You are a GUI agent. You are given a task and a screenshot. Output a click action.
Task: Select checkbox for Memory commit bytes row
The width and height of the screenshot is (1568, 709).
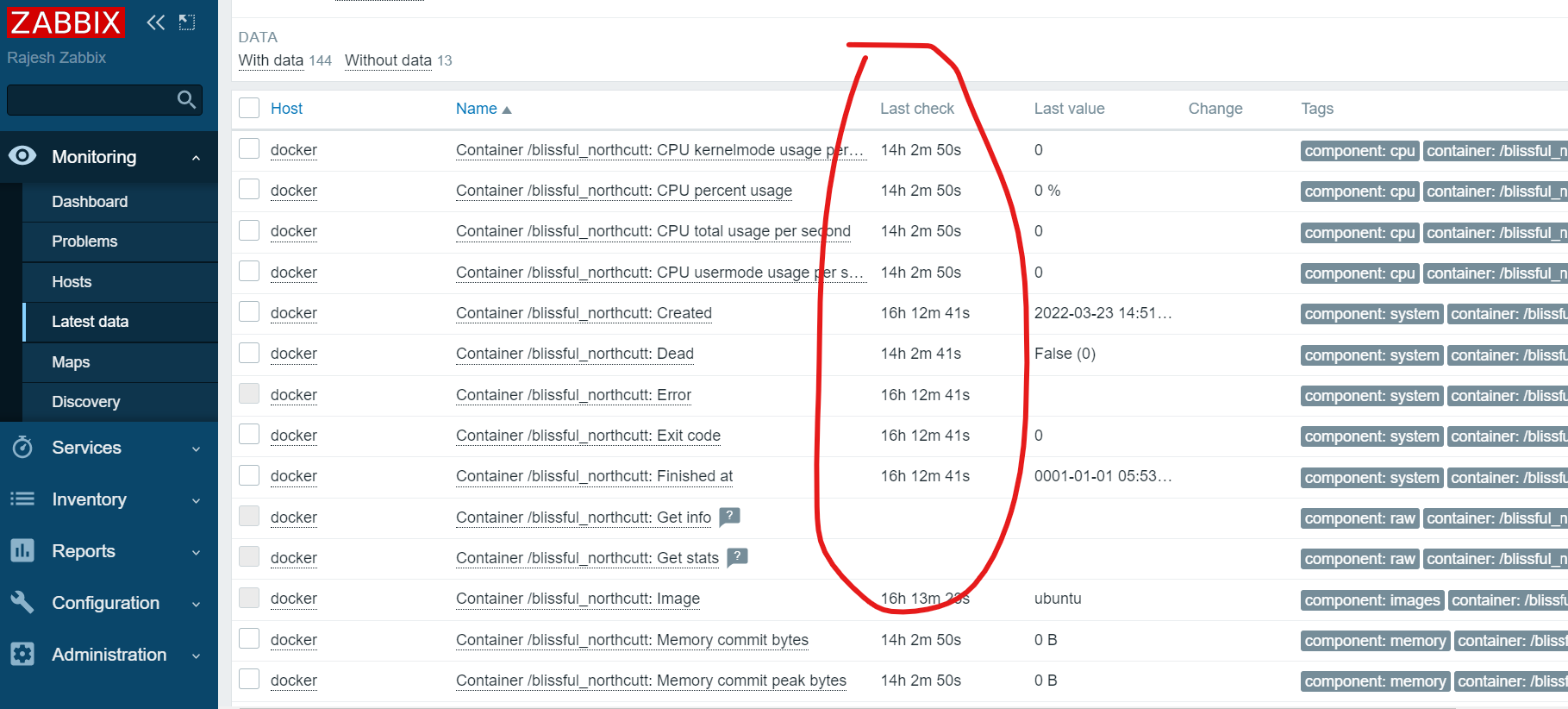(249, 639)
